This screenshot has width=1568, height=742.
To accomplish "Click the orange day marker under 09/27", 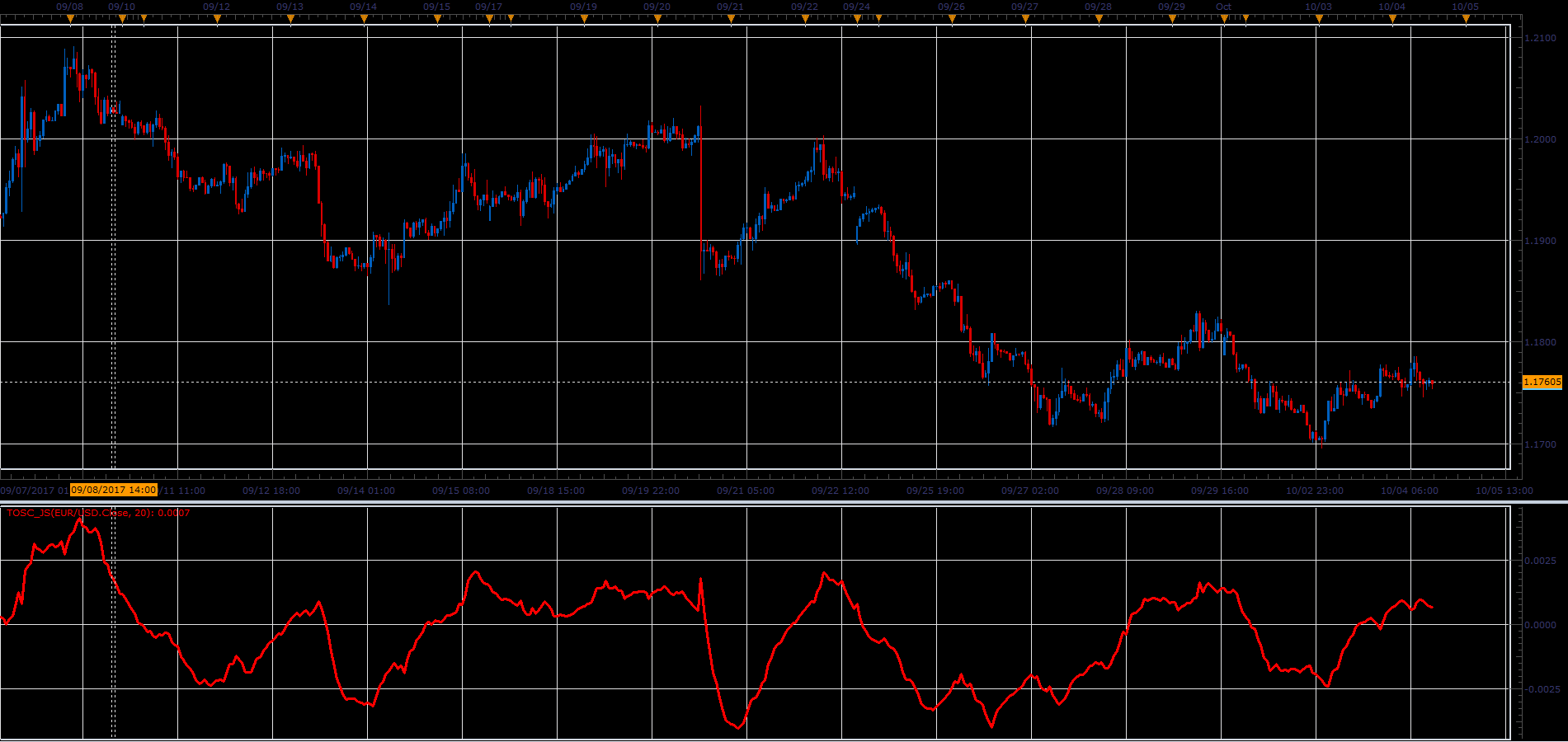I will coord(1025,18).
